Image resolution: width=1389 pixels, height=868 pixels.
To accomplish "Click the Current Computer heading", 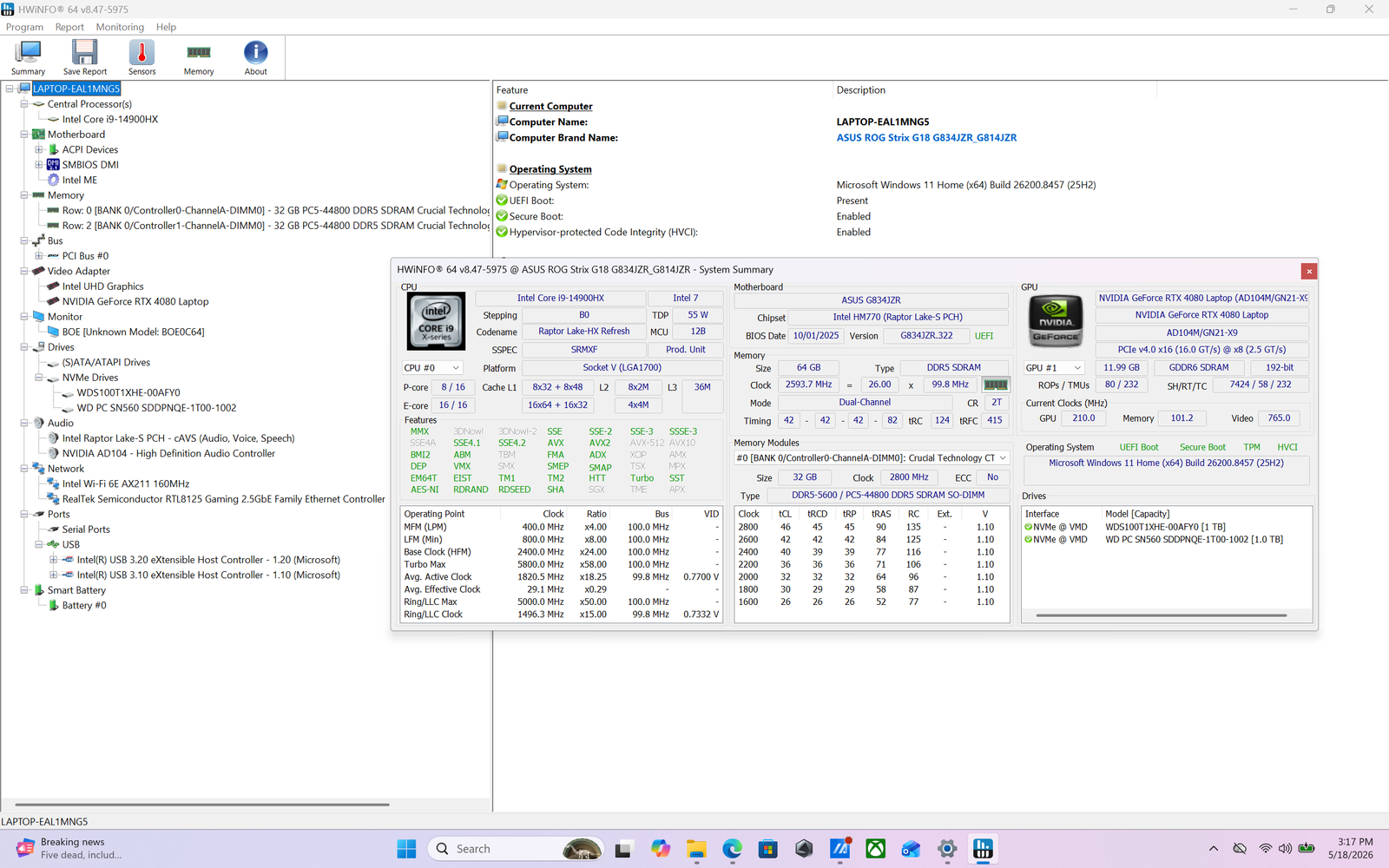I will [550, 107].
